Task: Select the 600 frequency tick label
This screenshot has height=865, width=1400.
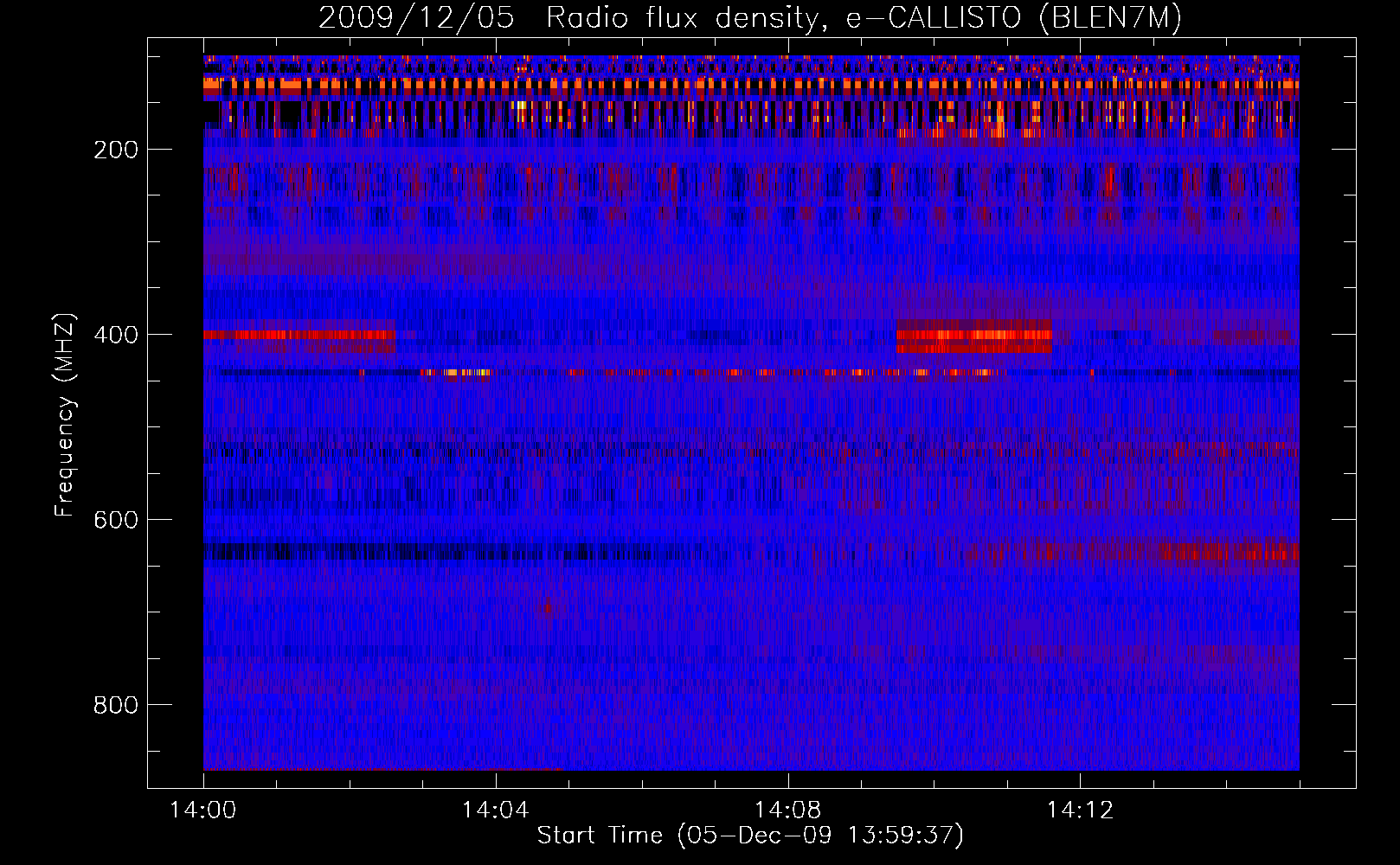Action: pos(116,520)
